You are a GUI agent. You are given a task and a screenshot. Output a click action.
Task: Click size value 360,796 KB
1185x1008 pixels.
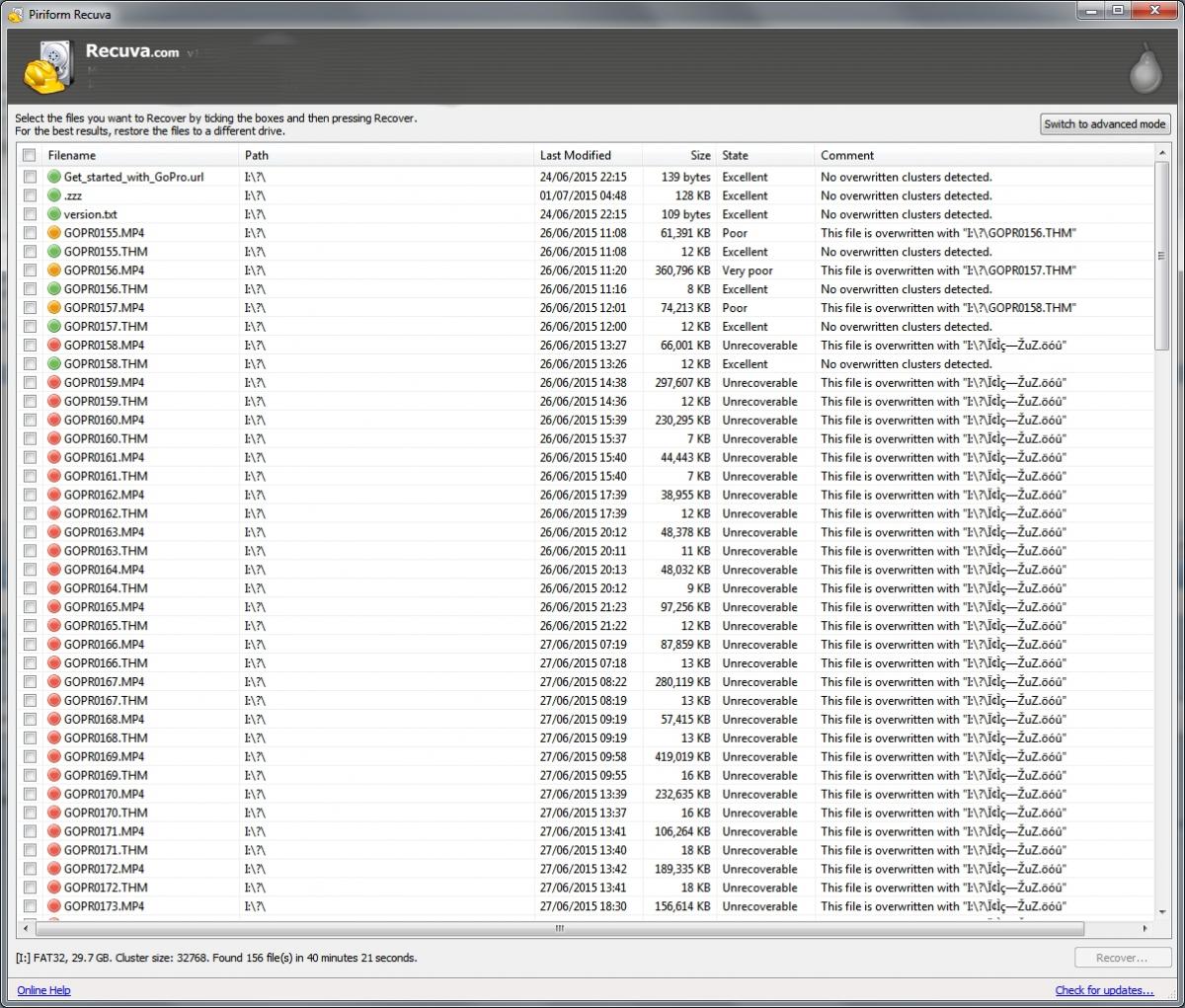pyautogui.click(x=682, y=271)
